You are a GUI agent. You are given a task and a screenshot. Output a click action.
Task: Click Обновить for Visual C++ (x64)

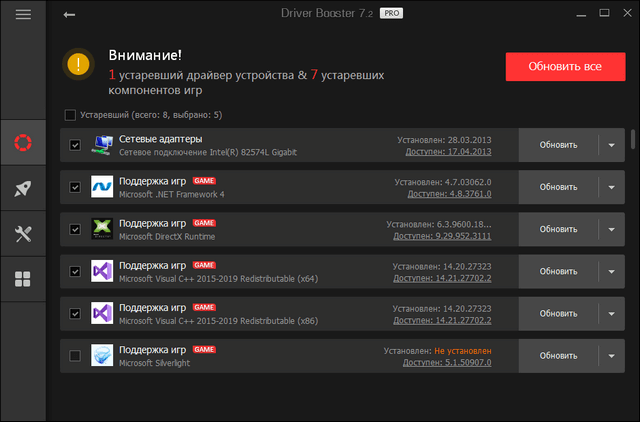click(x=558, y=271)
